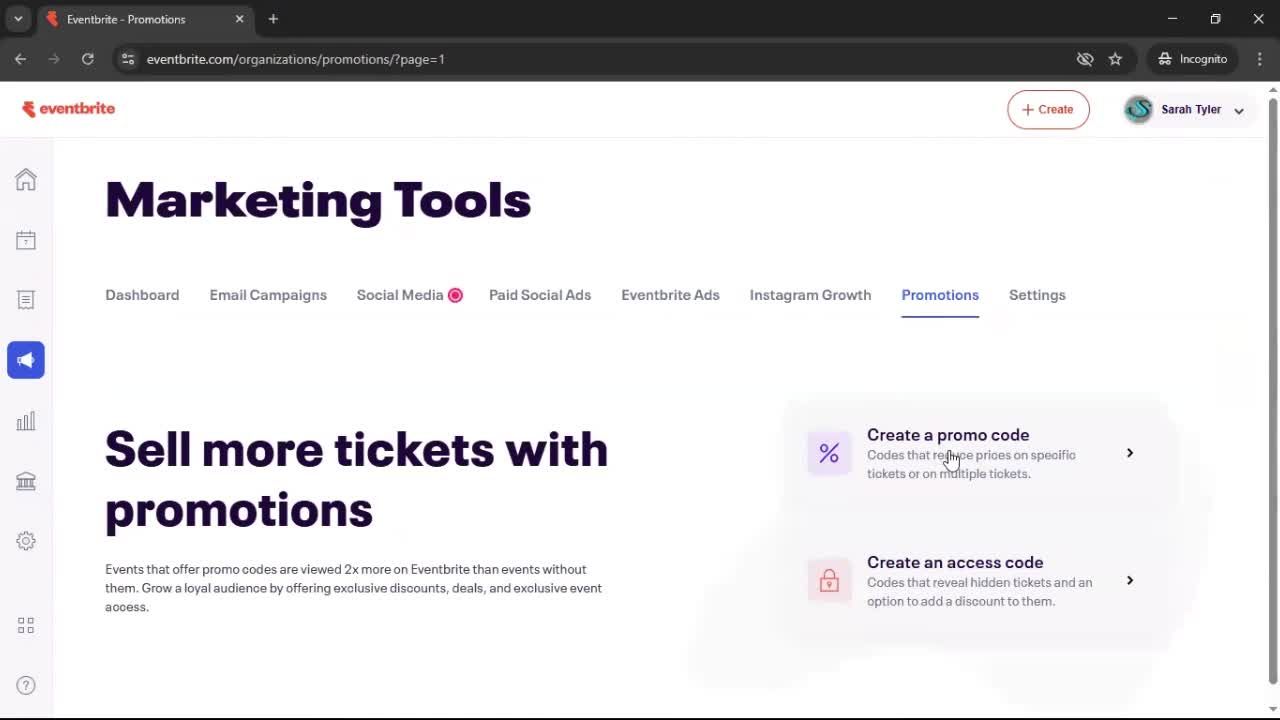Switch to the marketing Settings tab
This screenshot has width=1280, height=720.
point(1037,295)
